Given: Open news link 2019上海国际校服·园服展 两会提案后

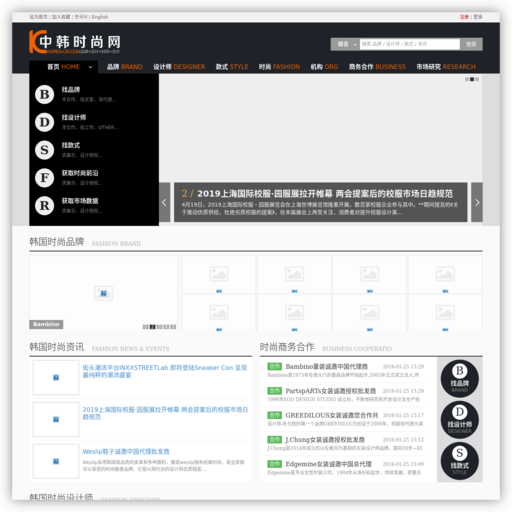Looking at the screenshot, I should click(x=165, y=413).
